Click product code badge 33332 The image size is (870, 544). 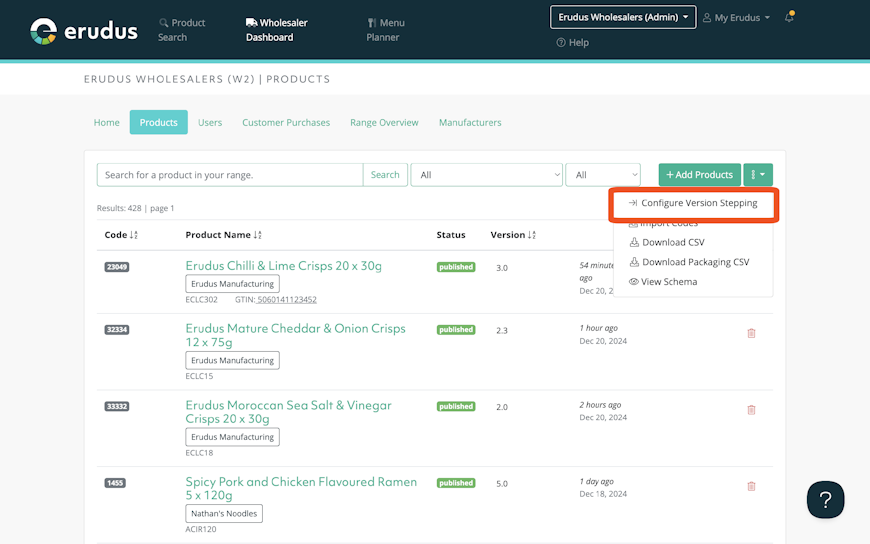tap(117, 406)
